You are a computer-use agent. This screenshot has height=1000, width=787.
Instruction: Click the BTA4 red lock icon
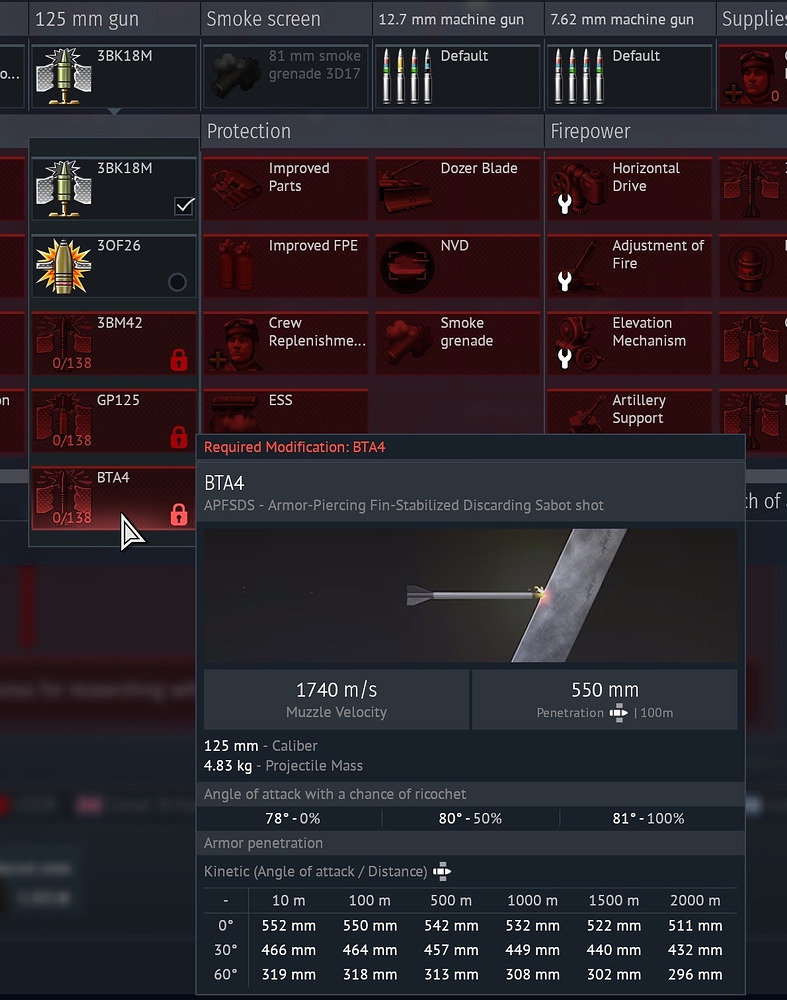click(179, 515)
